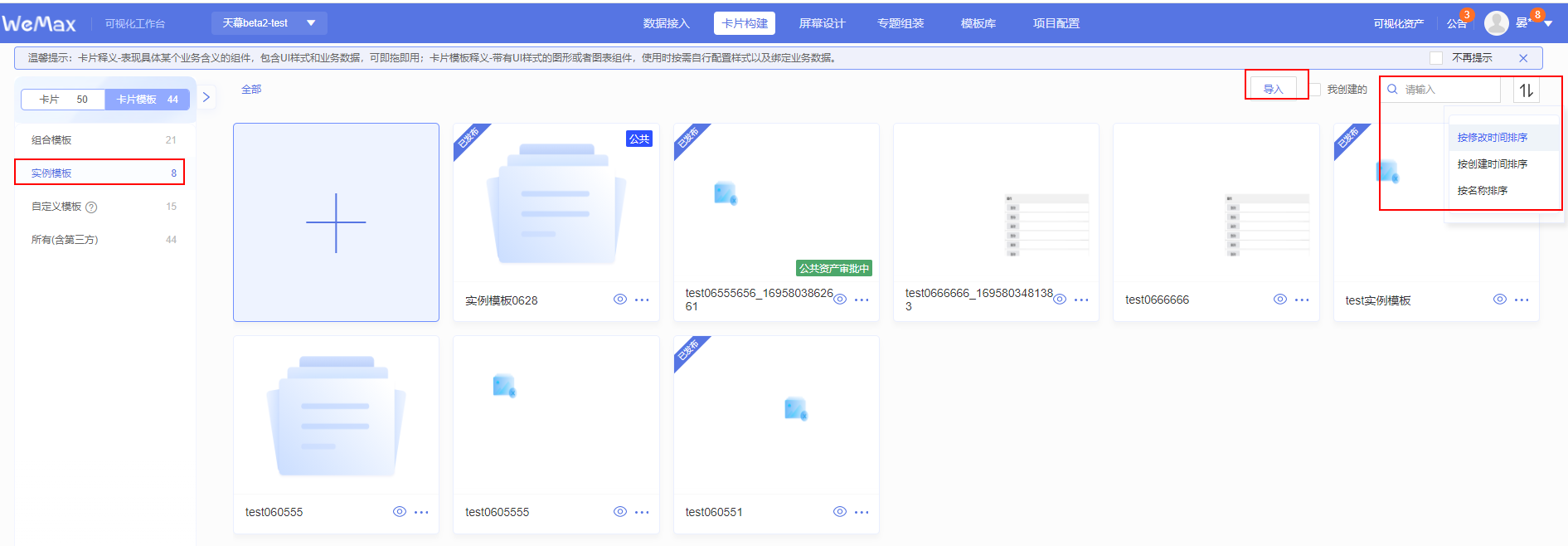This screenshot has width=1568, height=546.
Task: Preview test0666666_169580348138 card eye icon
Action: [x=1060, y=300]
